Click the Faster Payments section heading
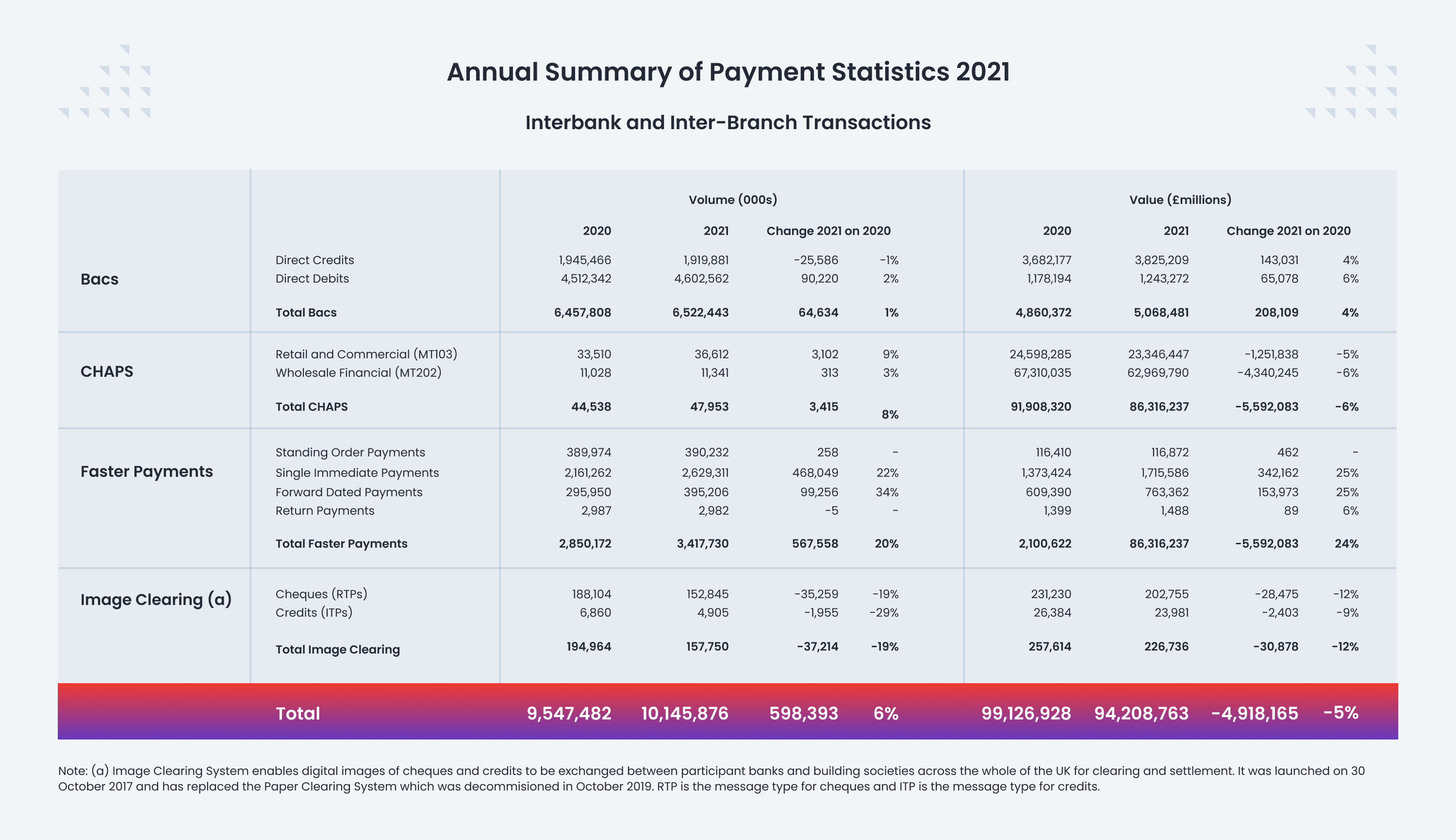This screenshot has width=1456, height=840. (x=147, y=471)
